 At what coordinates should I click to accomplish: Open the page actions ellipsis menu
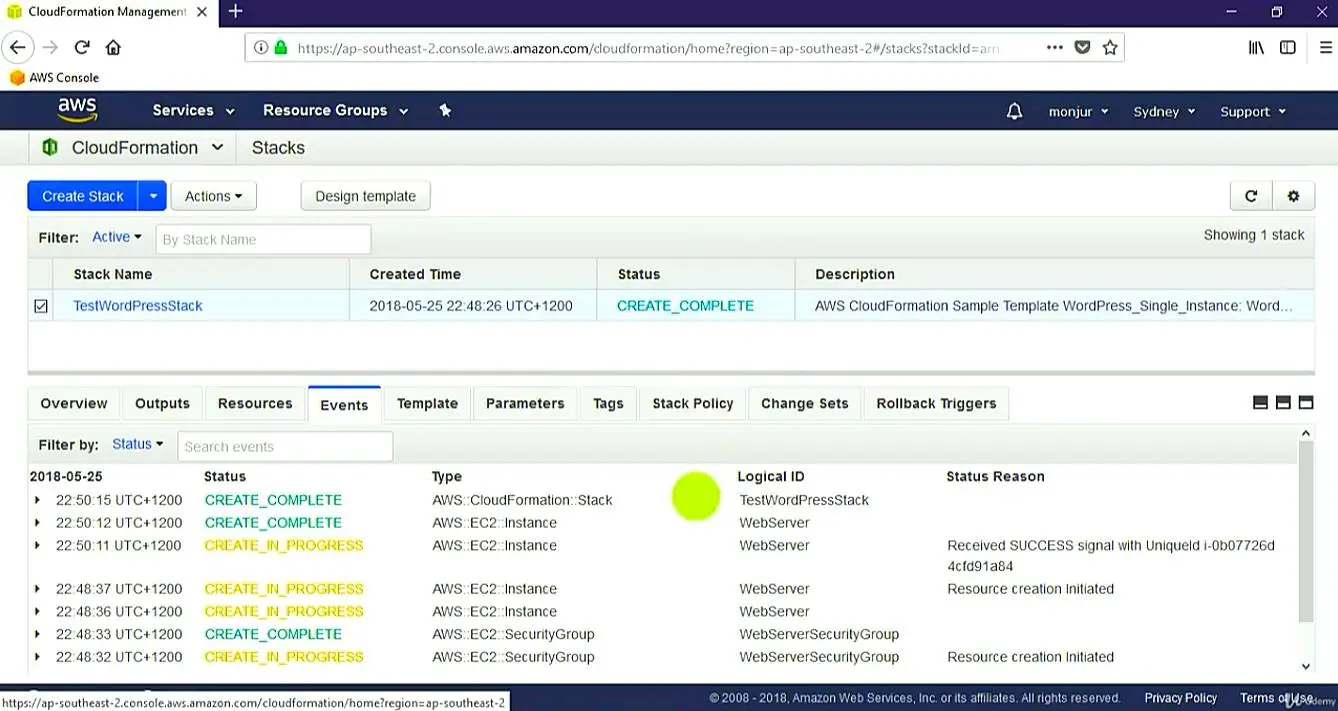click(x=1055, y=47)
